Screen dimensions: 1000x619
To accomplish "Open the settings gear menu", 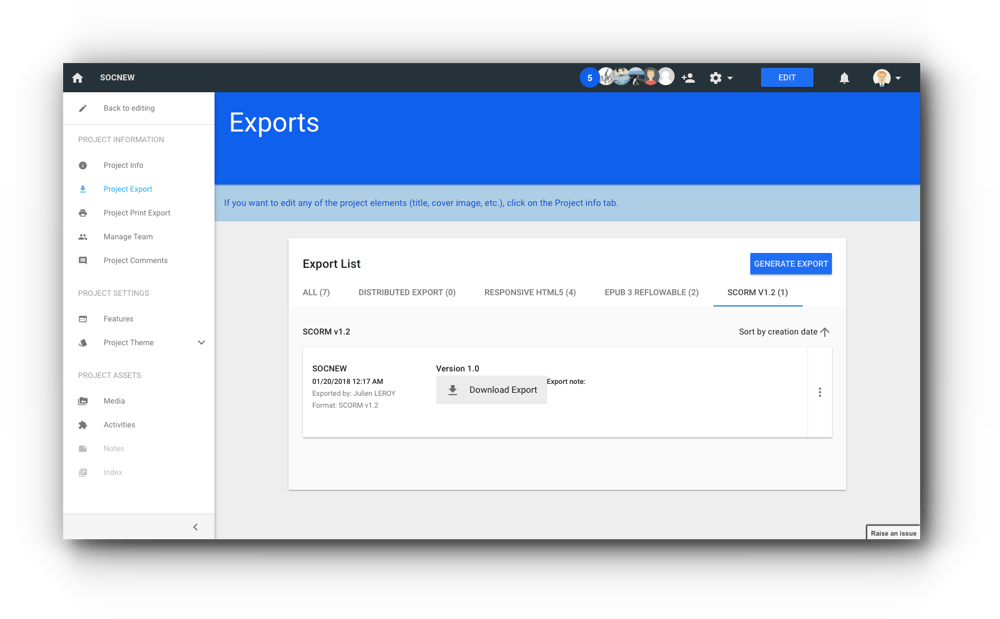I will coord(721,78).
